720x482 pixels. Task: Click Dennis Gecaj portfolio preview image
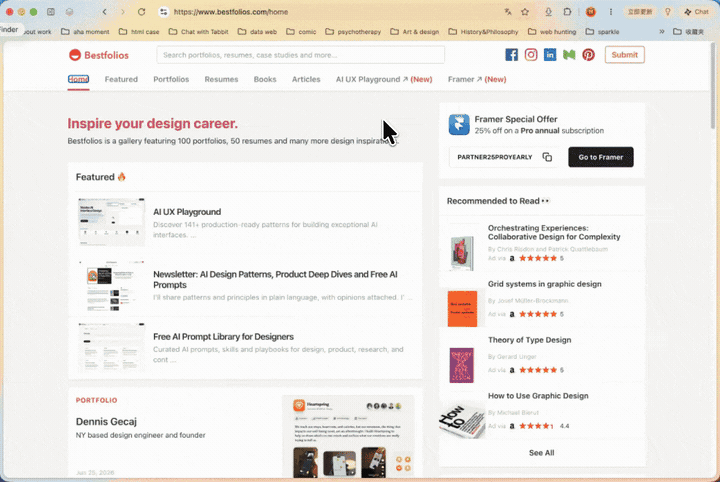[x=348, y=437]
